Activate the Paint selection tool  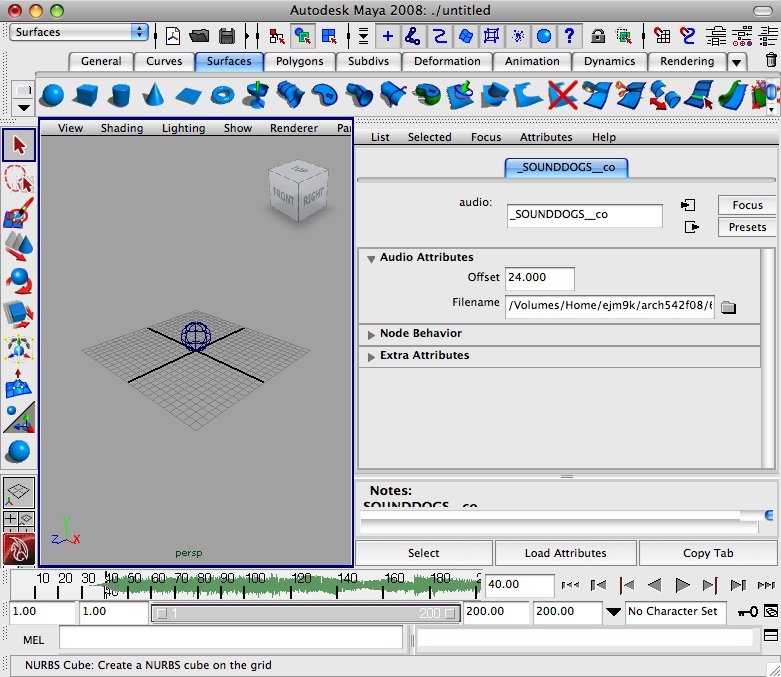pos(19,213)
